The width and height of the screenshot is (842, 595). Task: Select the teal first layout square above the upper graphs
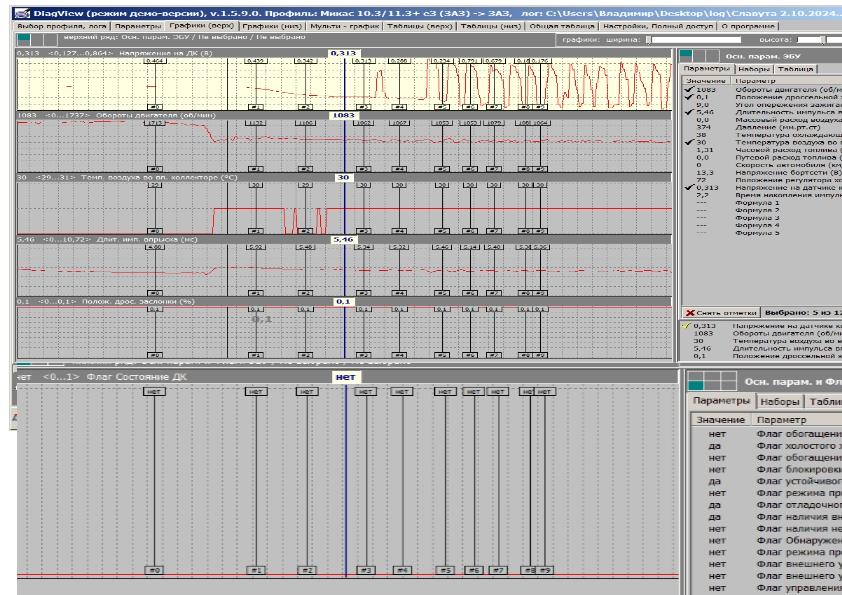click(24, 39)
